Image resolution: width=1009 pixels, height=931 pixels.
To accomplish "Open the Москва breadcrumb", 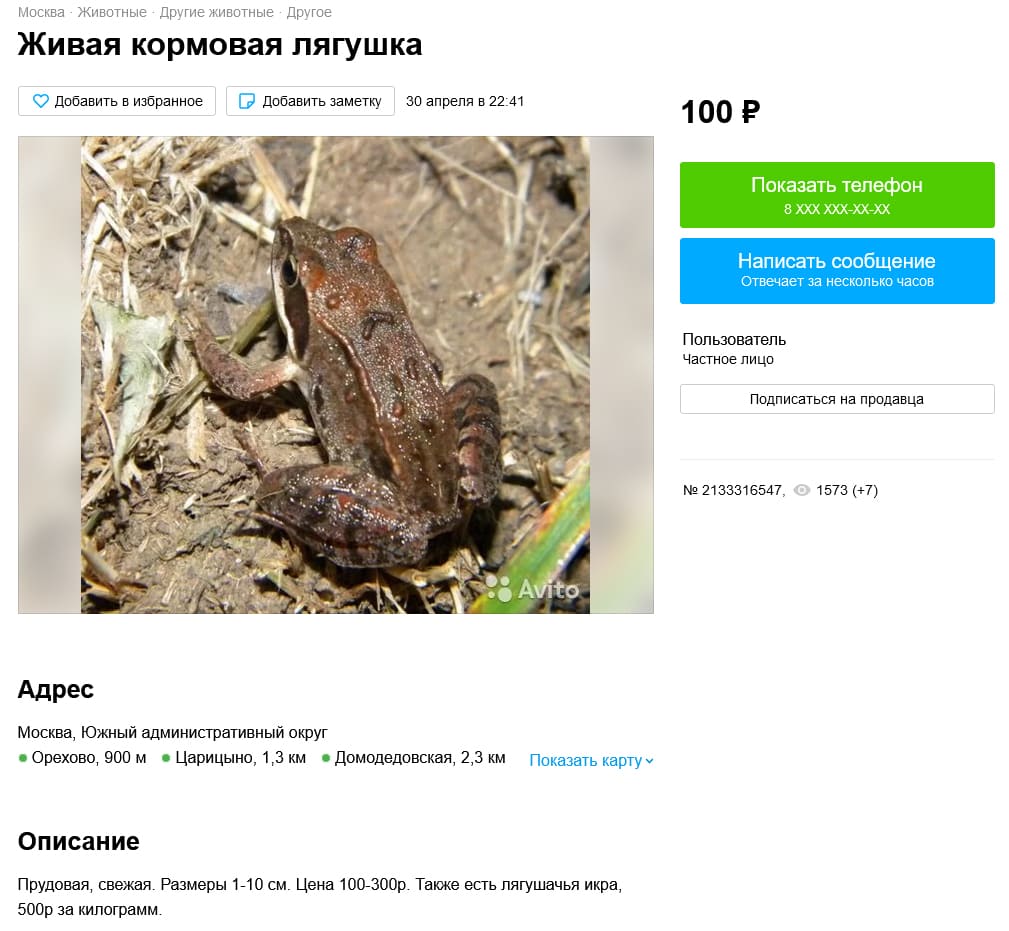I will click(x=41, y=12).
